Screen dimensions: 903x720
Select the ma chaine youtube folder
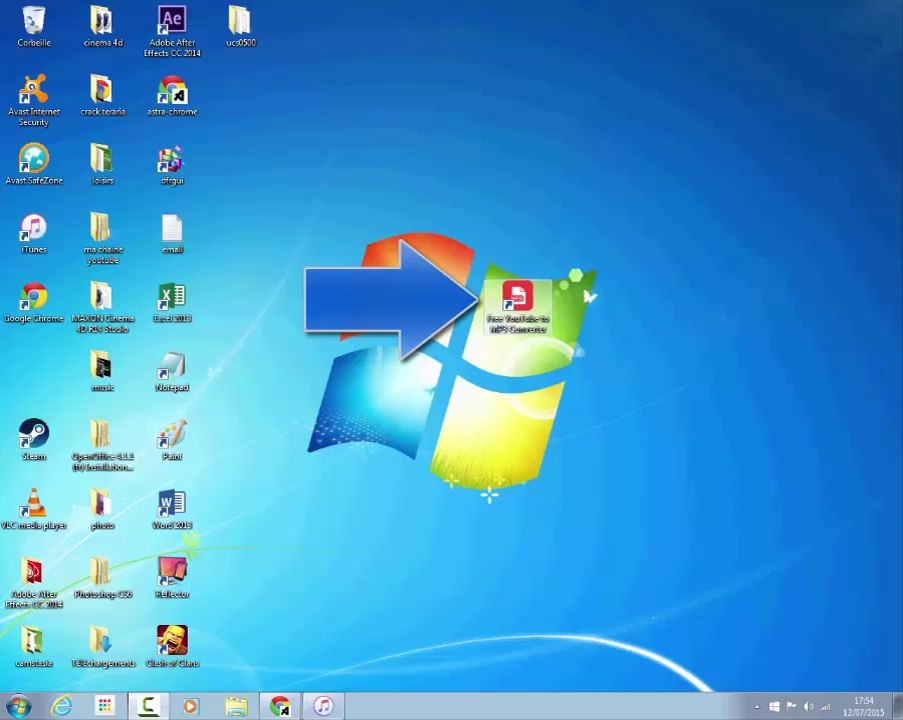[x=103, y=238]
